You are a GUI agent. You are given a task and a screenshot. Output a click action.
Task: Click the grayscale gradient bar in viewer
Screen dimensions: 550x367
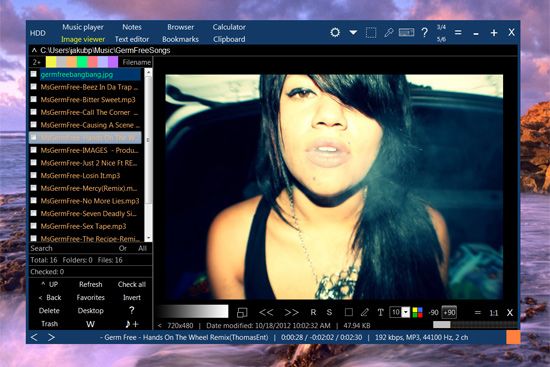[x=193, y=312]
